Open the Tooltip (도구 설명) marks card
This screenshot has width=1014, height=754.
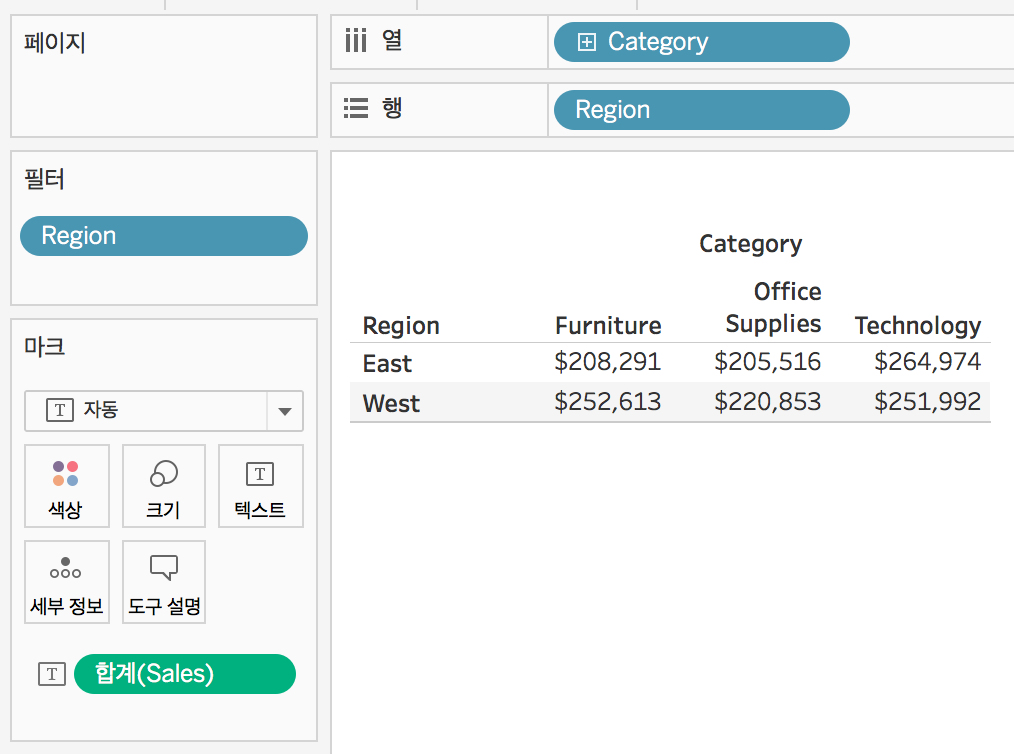tap(164, 582)
